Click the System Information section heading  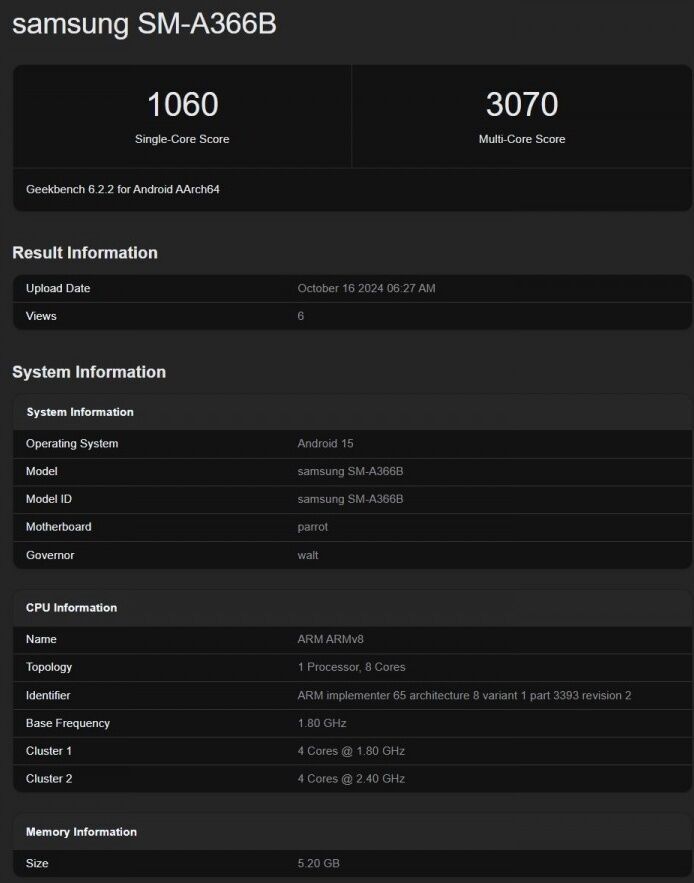click(89, 372)
